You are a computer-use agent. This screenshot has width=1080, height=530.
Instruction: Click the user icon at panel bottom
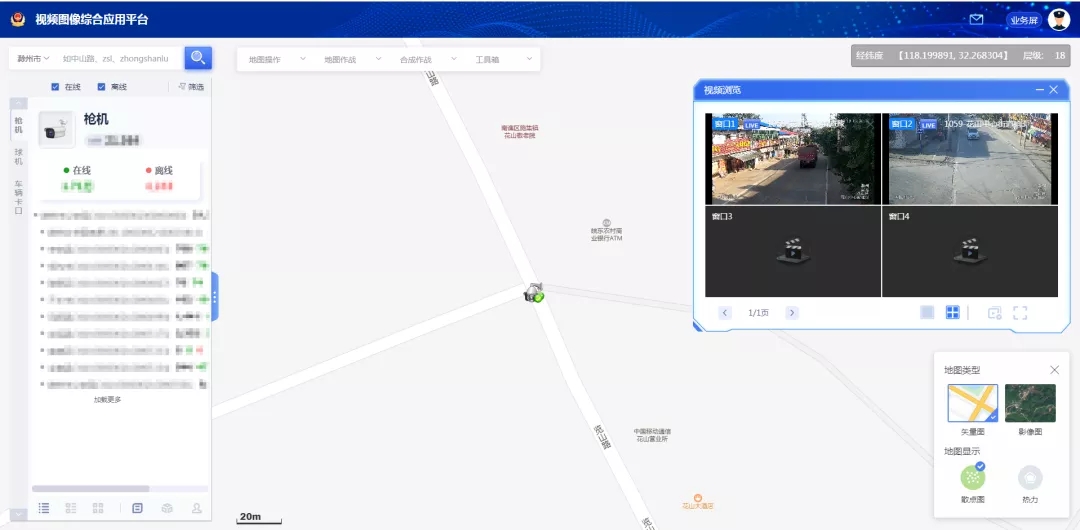click(x=196, y=508)
